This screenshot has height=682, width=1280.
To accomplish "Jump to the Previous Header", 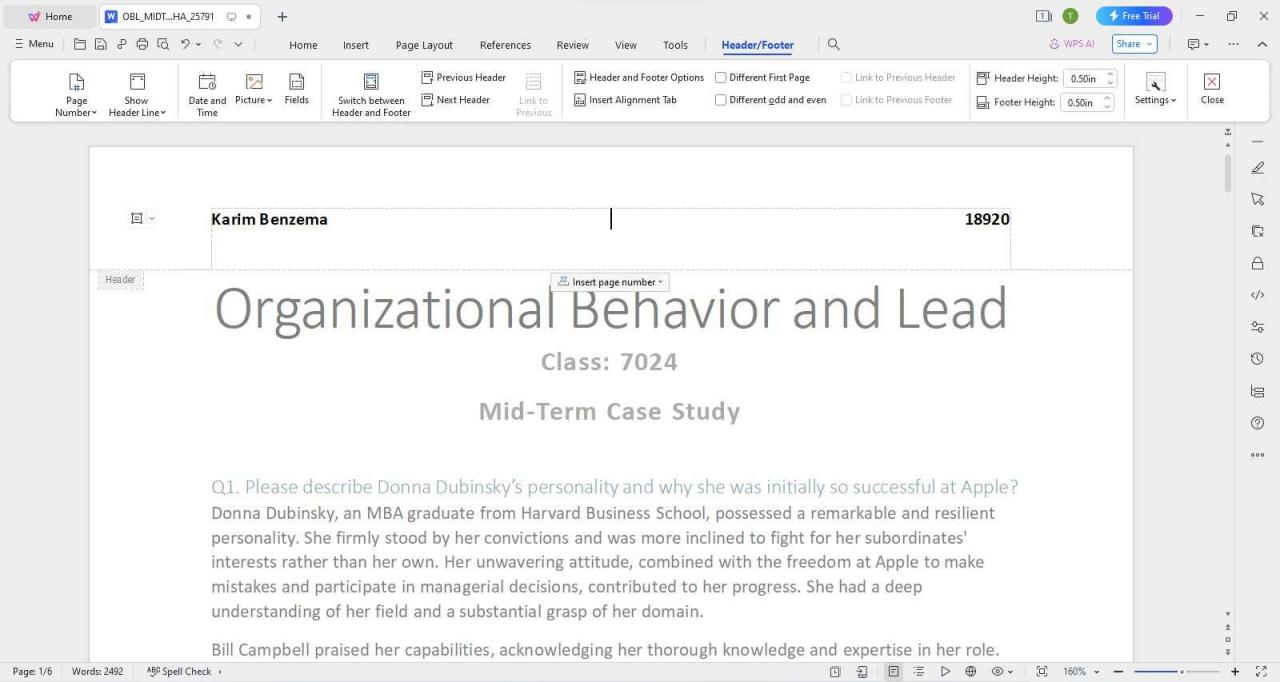I will (463, 77).
